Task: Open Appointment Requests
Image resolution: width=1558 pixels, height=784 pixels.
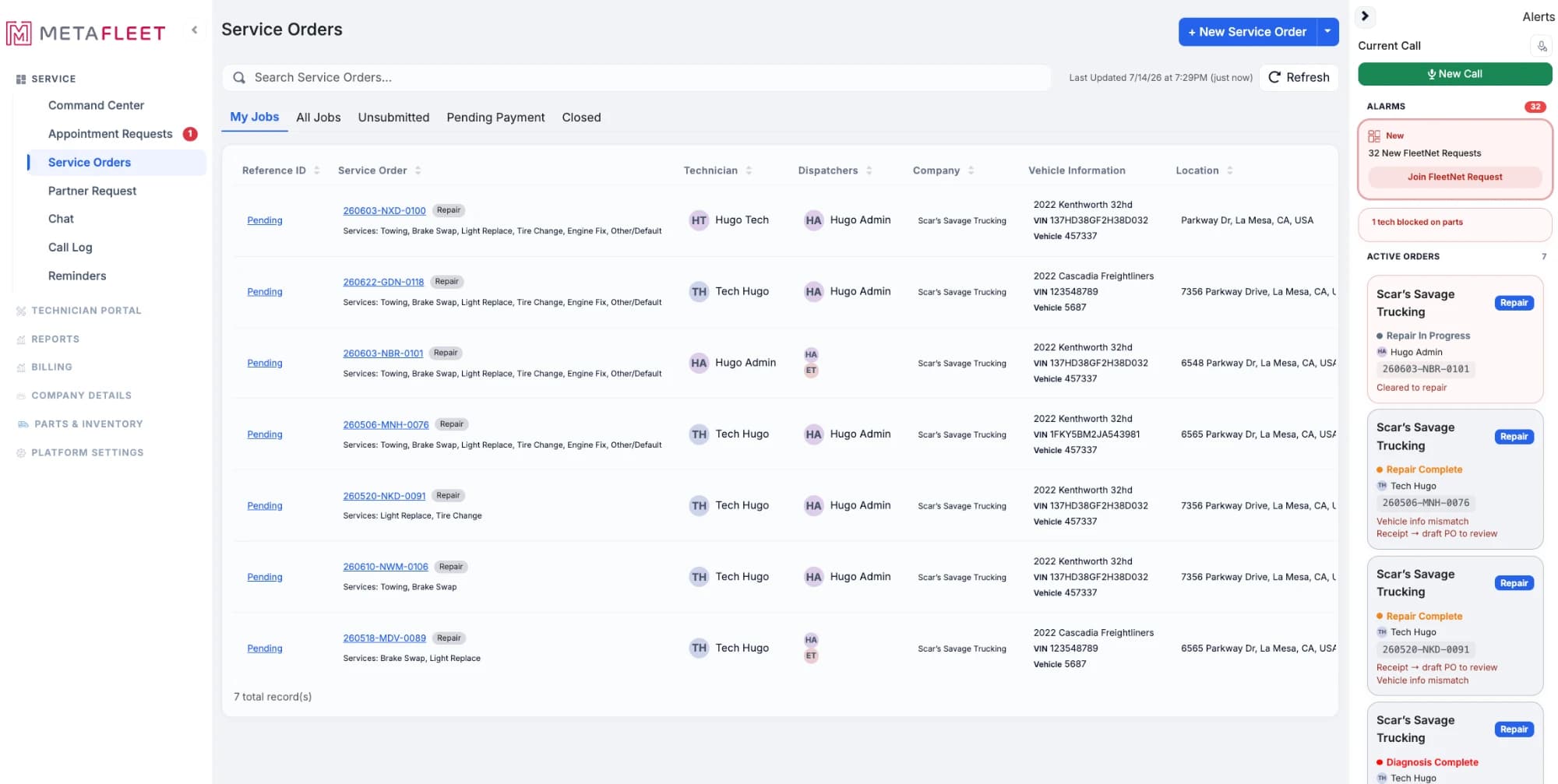Action: click(x=110, y=134)
